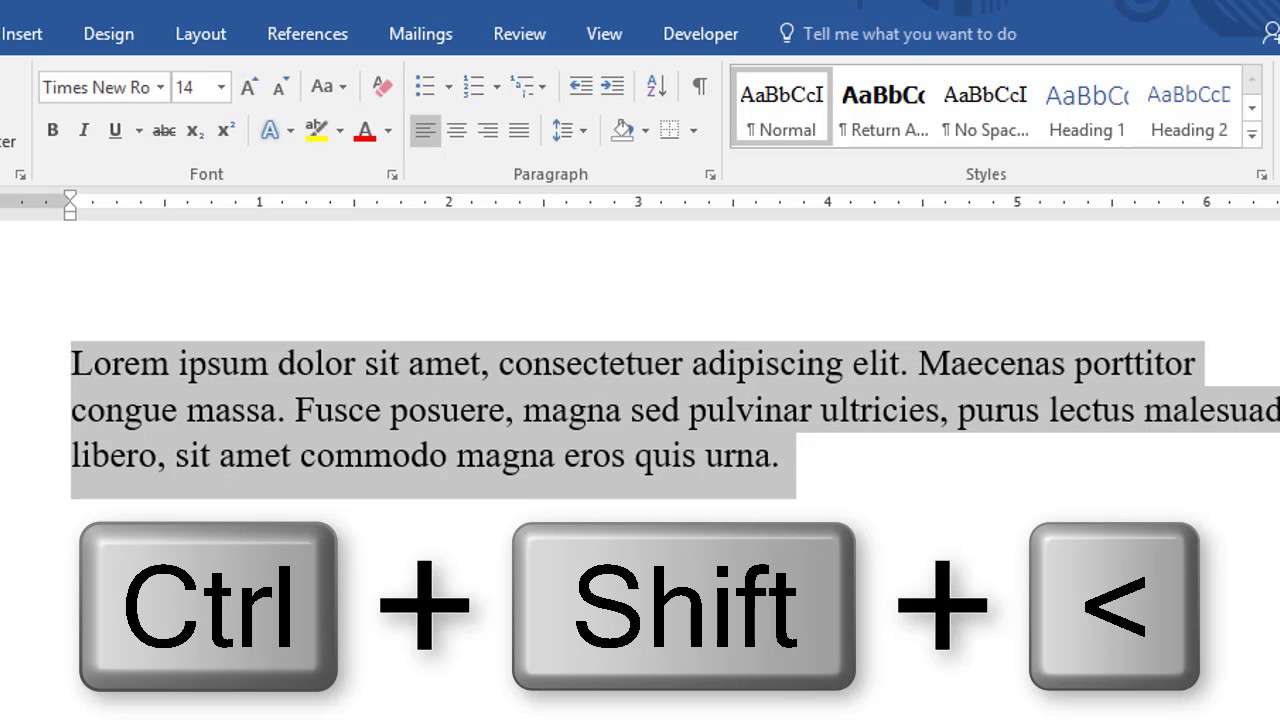Open the Design tab

pos(109,33)
